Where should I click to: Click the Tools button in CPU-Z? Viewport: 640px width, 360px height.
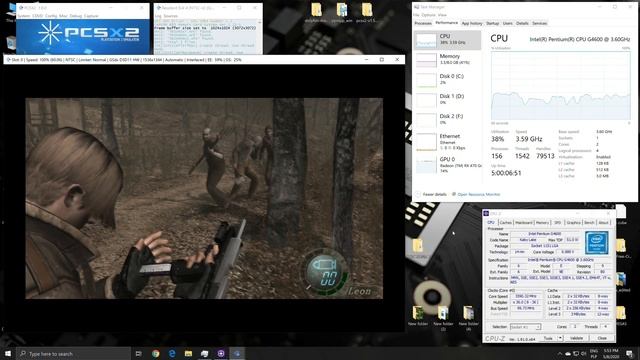[548, 338]
